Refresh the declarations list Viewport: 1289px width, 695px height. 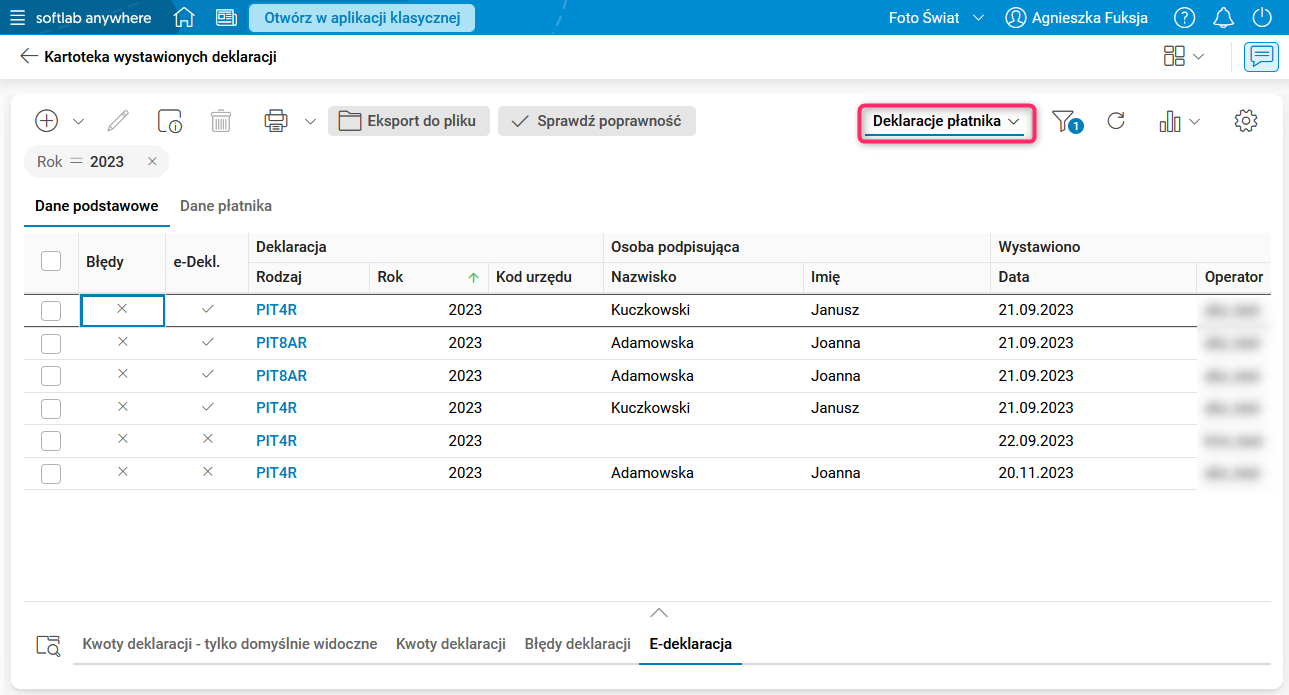coord(1117,121)
